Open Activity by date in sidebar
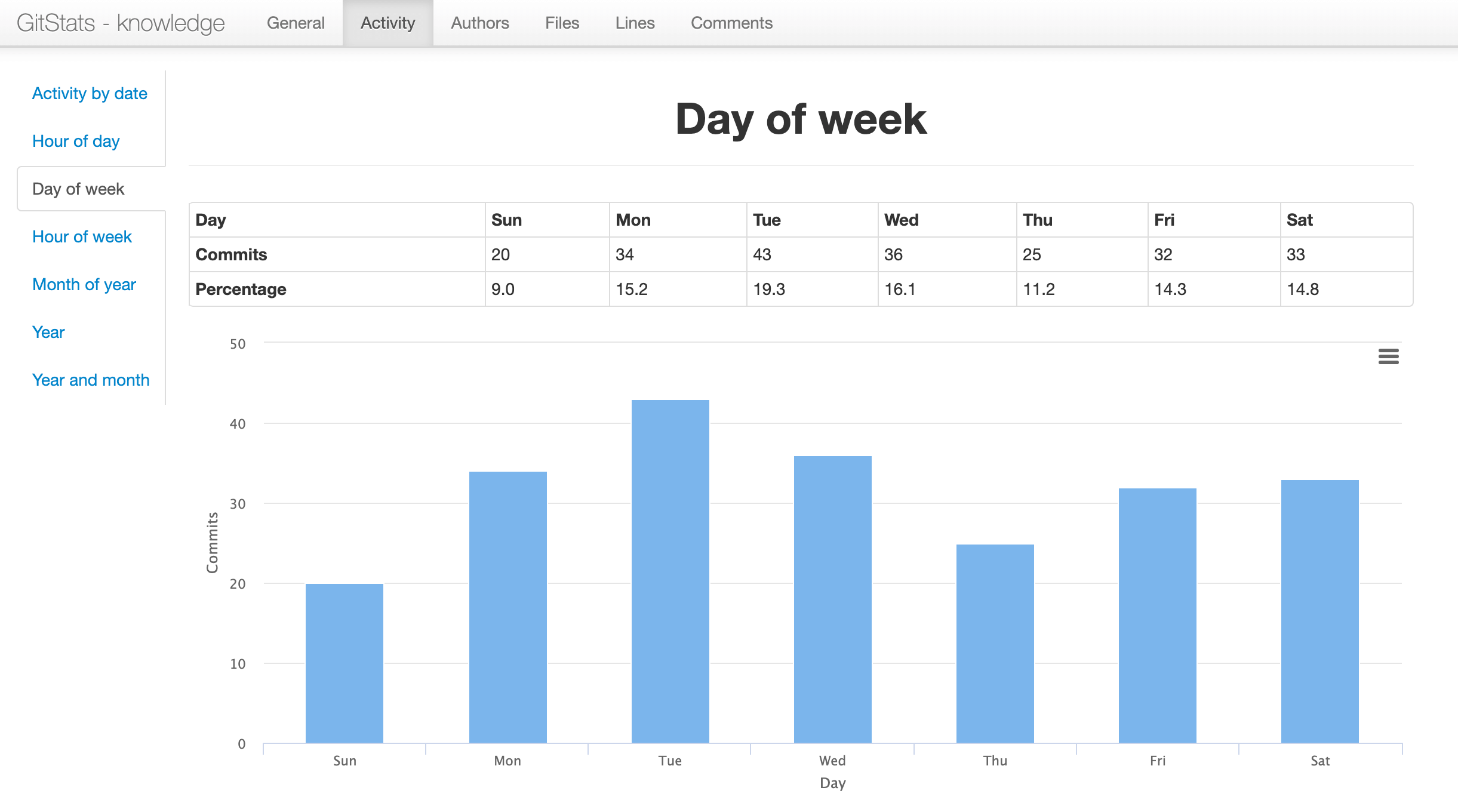Screen dimensions: 1458x812 pyautogui.click(x=90, y=94)
